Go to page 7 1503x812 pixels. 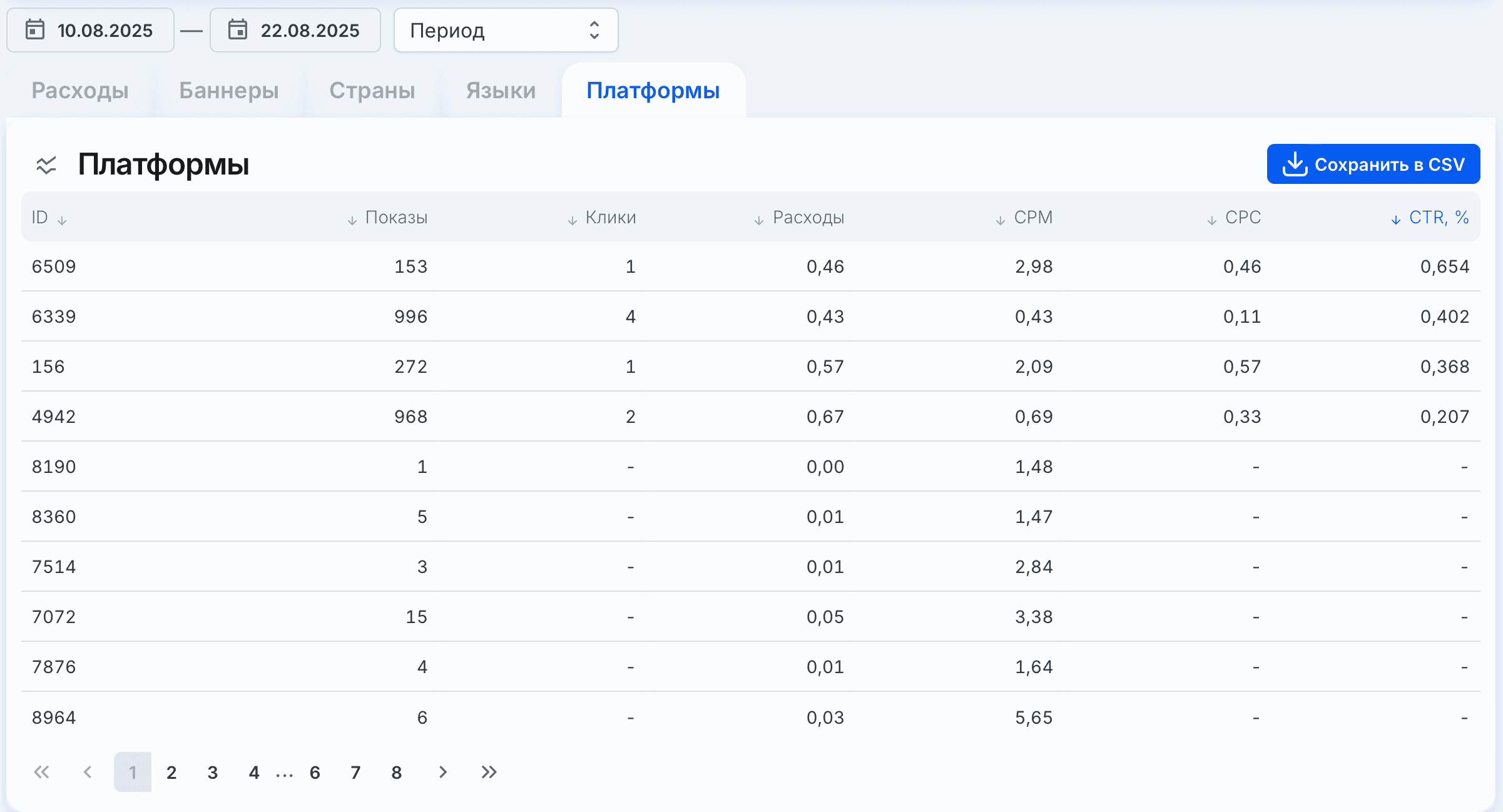click(x=355, y=773)
